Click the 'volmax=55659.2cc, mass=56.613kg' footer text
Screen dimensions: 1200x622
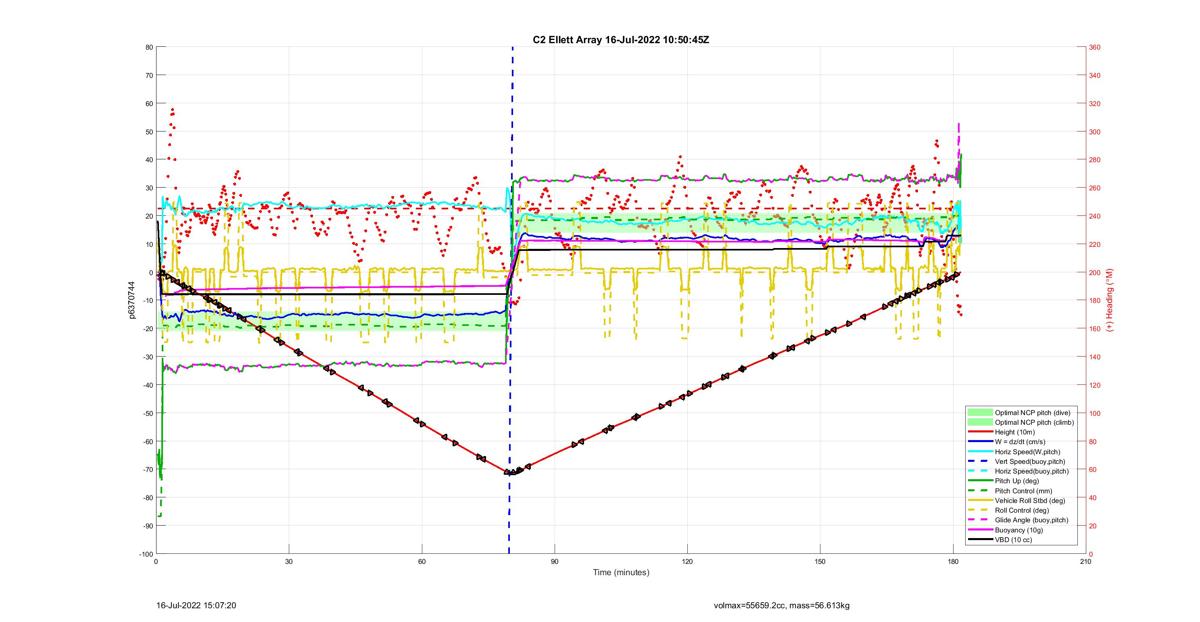point(781,605)
